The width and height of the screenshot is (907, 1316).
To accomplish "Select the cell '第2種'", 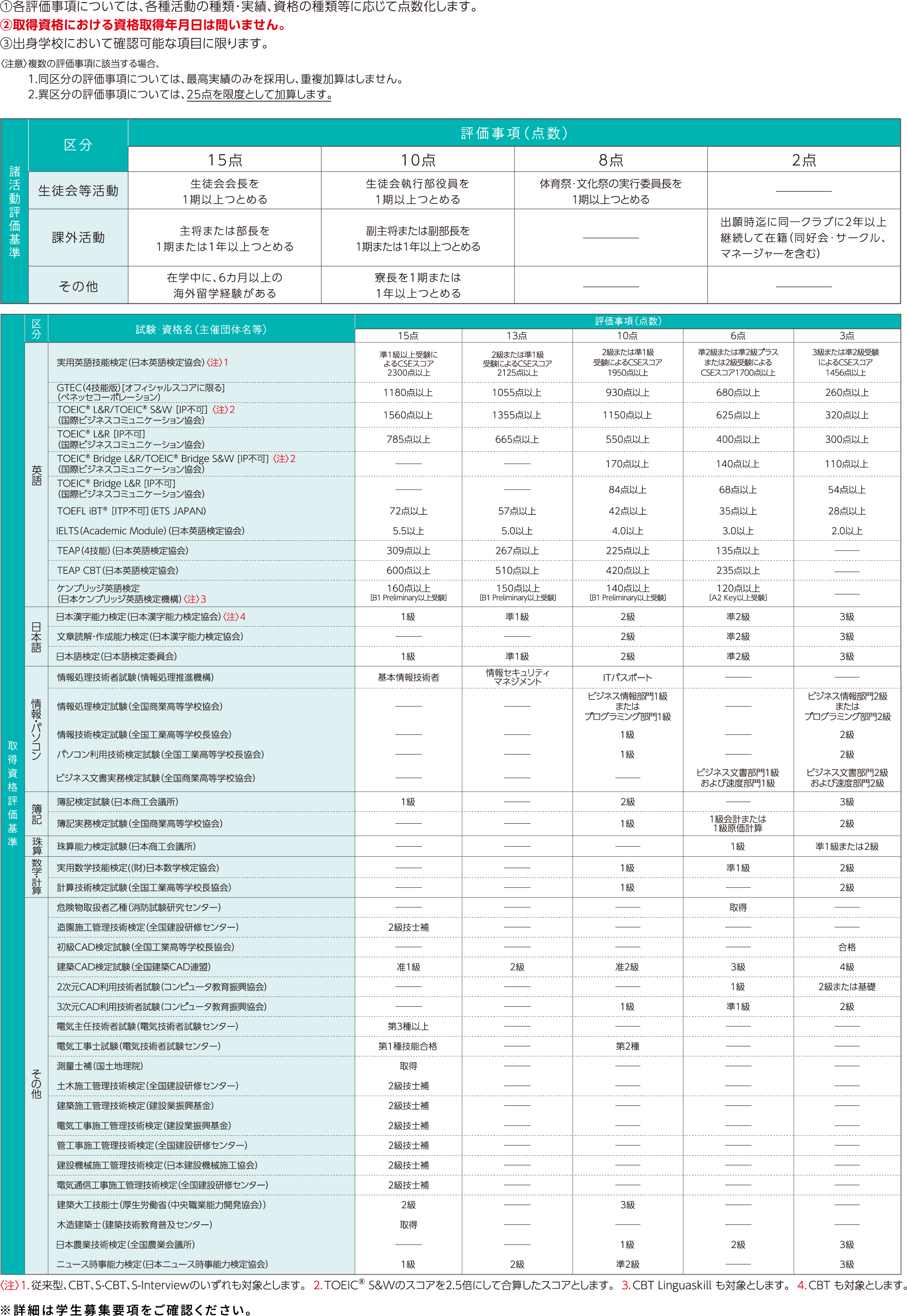I will click(627, 1047).
